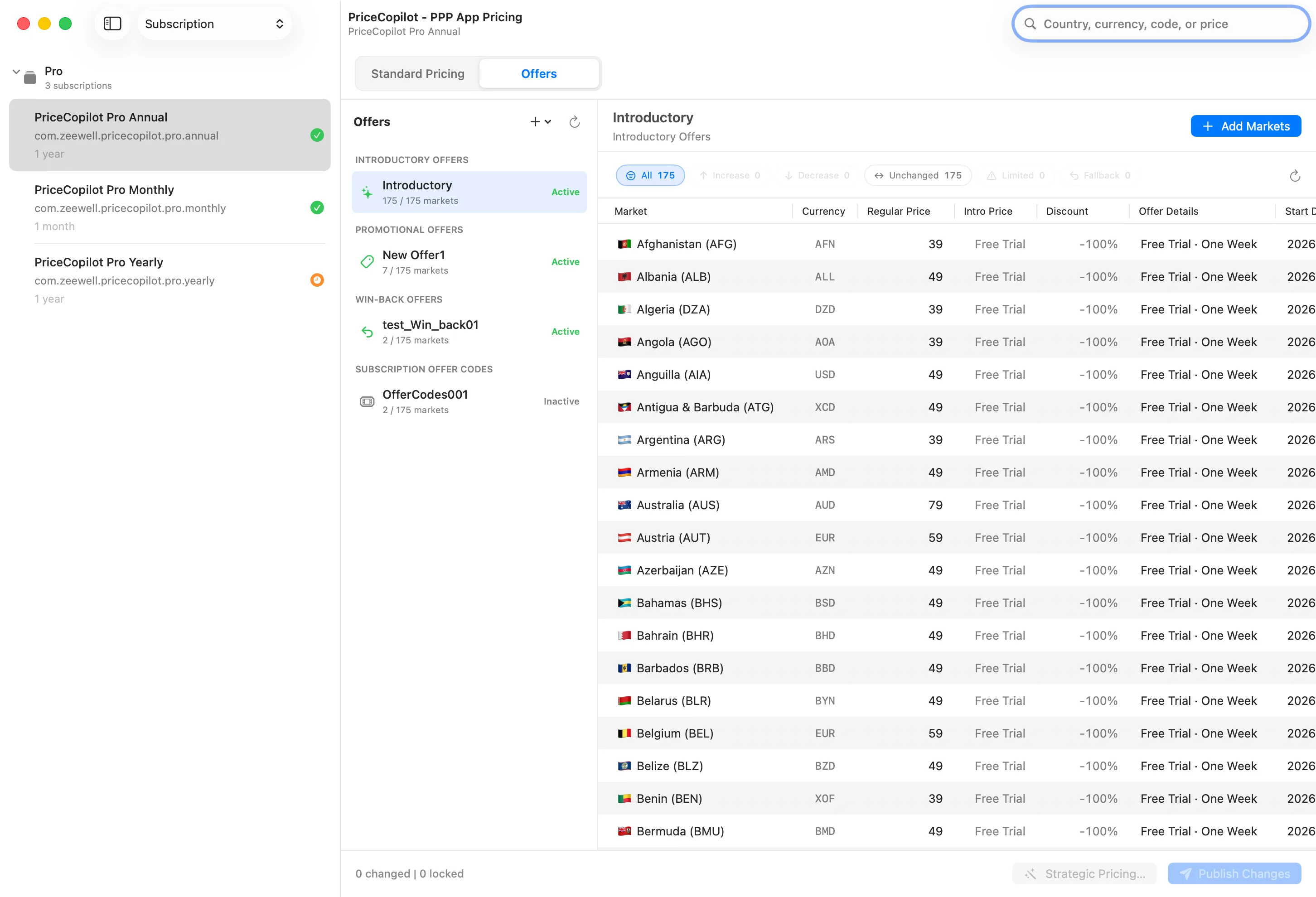This screenshot has width=1316, height=897.
Task: Click Bermuda's Free Trial · One Week details
Action: coord(1198,831)
